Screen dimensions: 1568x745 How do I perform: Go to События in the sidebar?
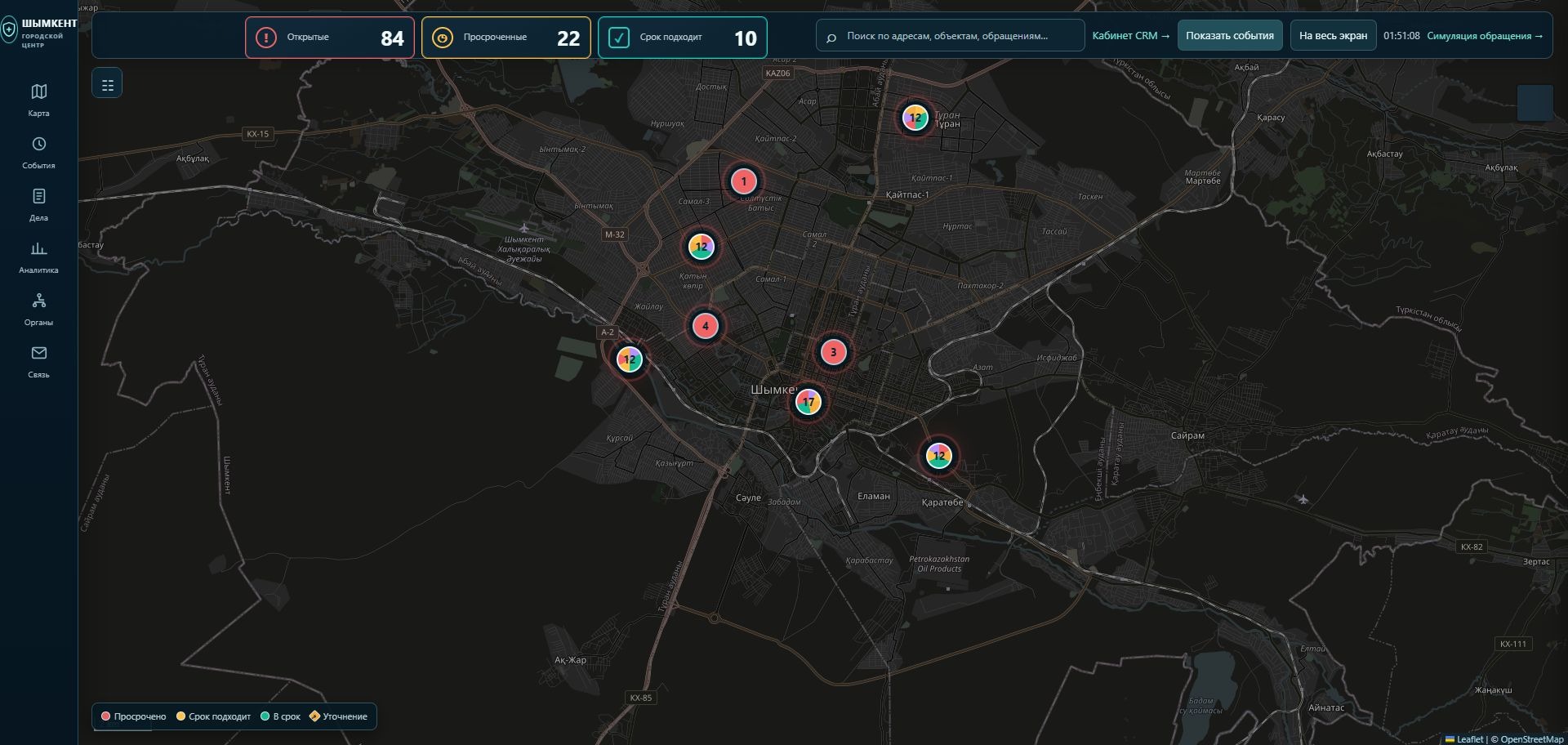click(38, 152)
